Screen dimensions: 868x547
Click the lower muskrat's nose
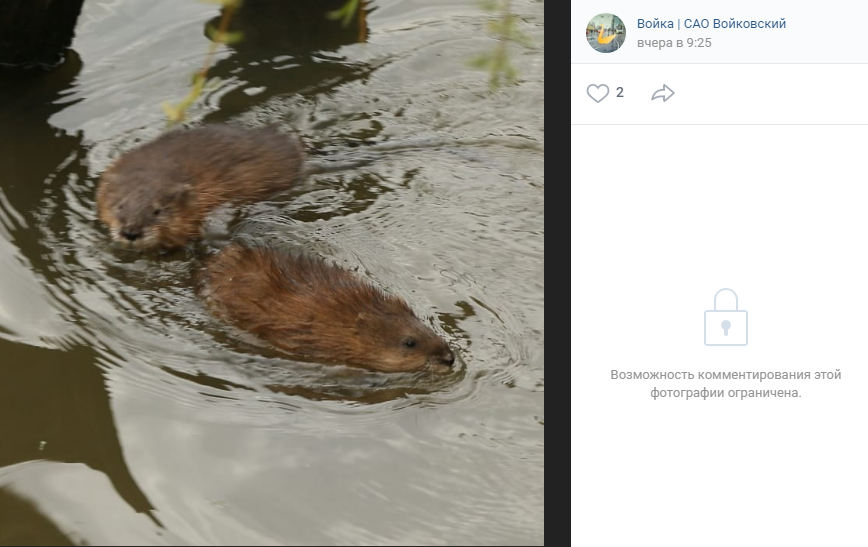(x=447, y=358)
